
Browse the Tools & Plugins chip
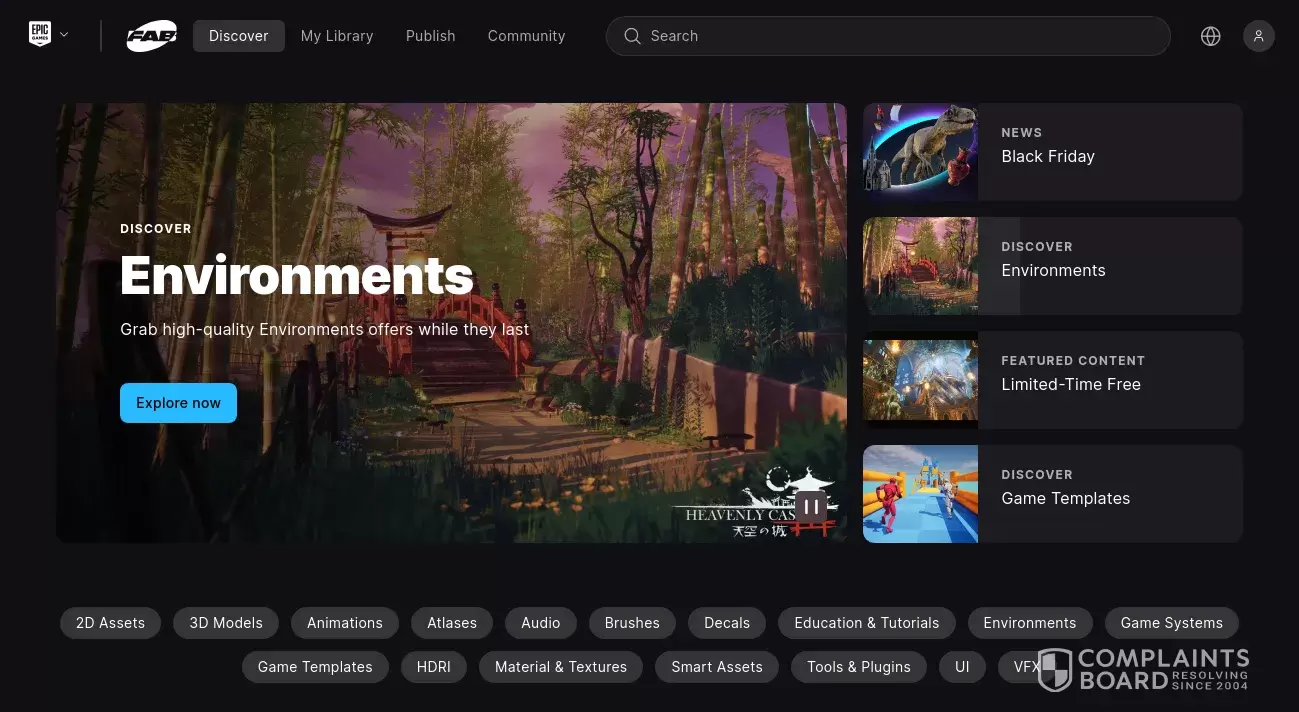859,667
